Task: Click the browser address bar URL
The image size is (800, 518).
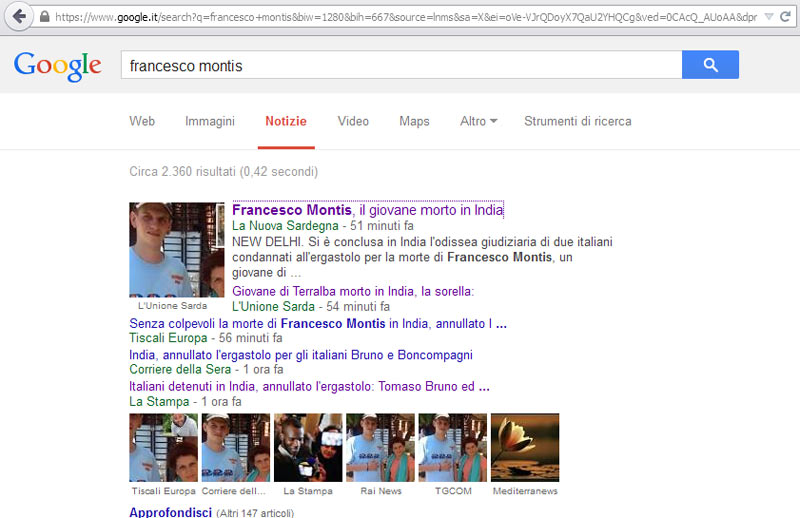Action: tap(406, 17)
